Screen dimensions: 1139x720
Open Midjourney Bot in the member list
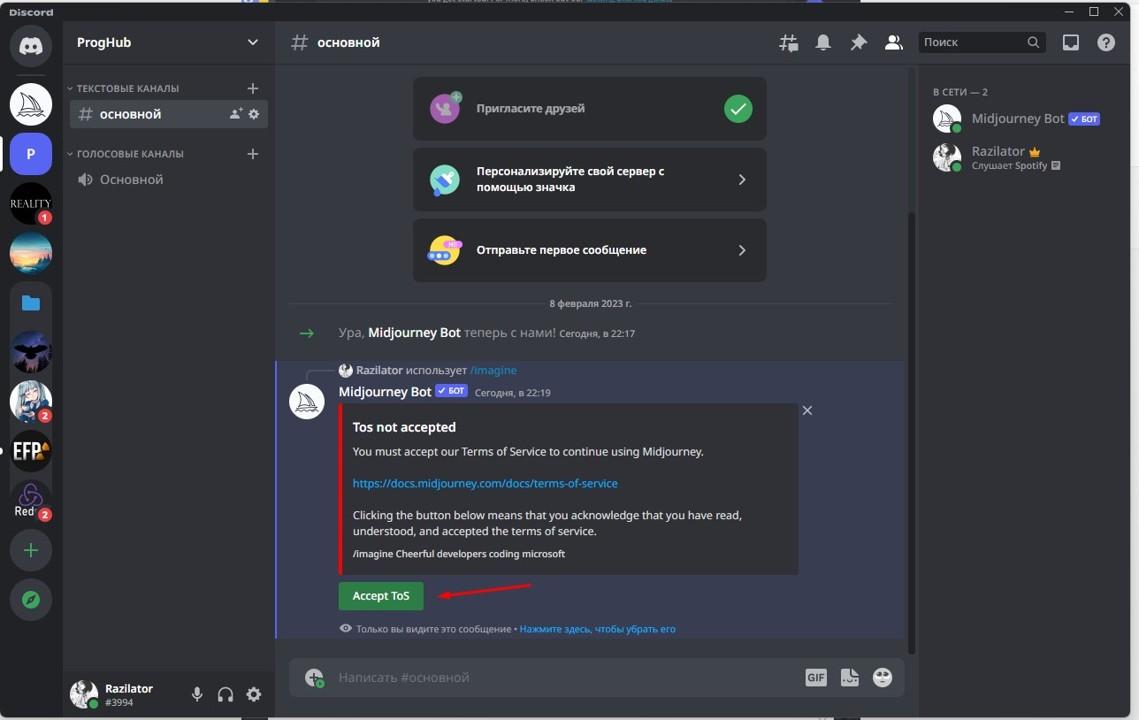pyautogui.click(x=1017, y=118)
